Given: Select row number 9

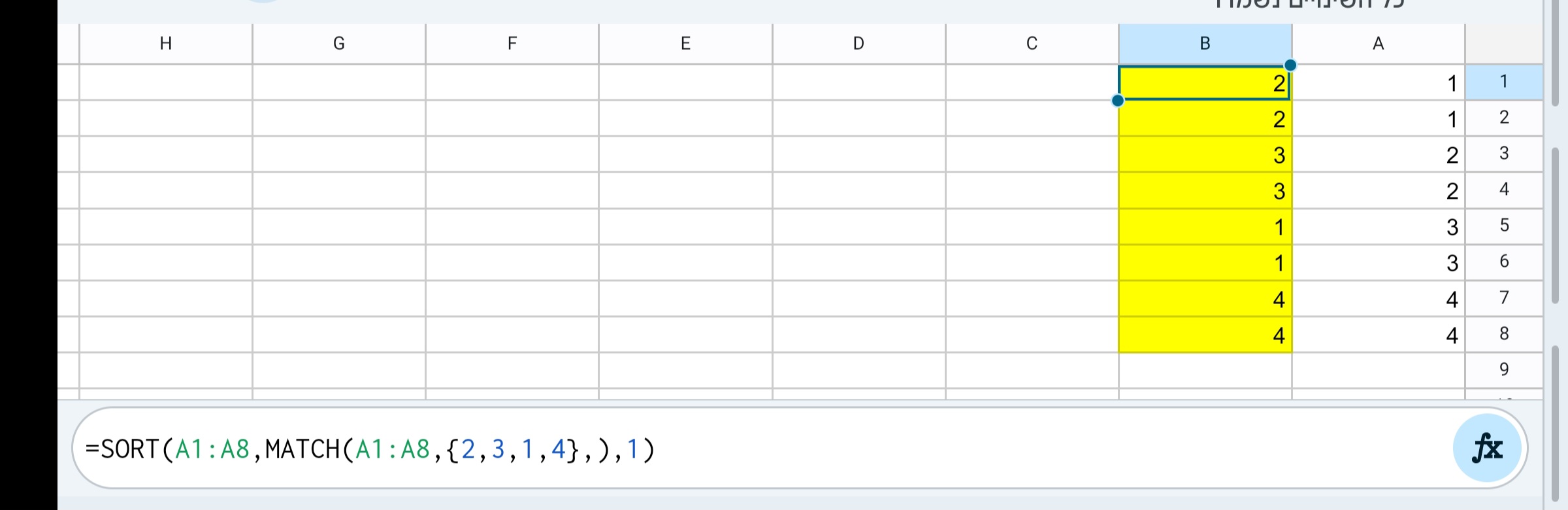Looking at the screenshot, I should tap(1504, 369).
